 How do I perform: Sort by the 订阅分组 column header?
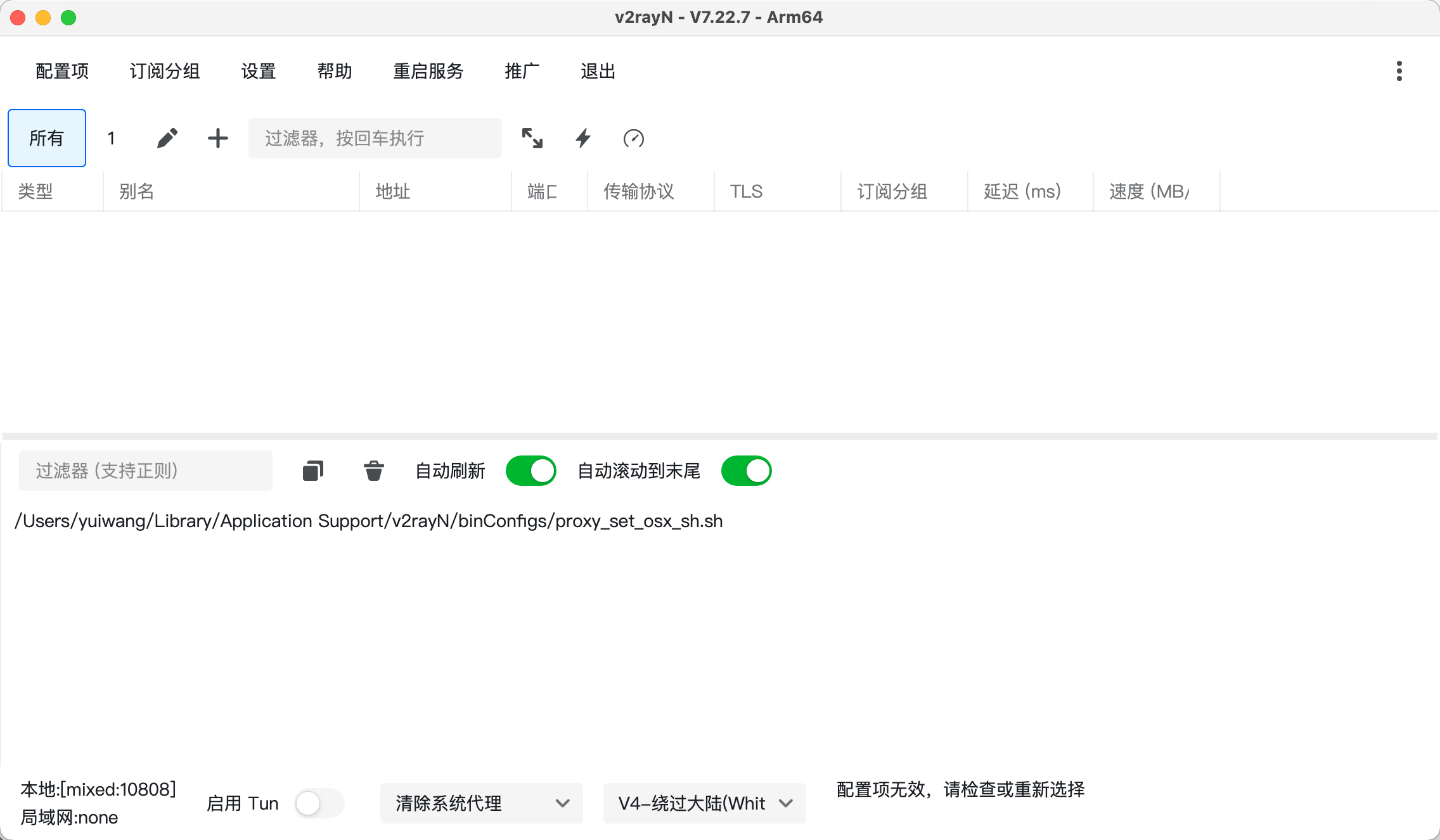pos(904,191)
